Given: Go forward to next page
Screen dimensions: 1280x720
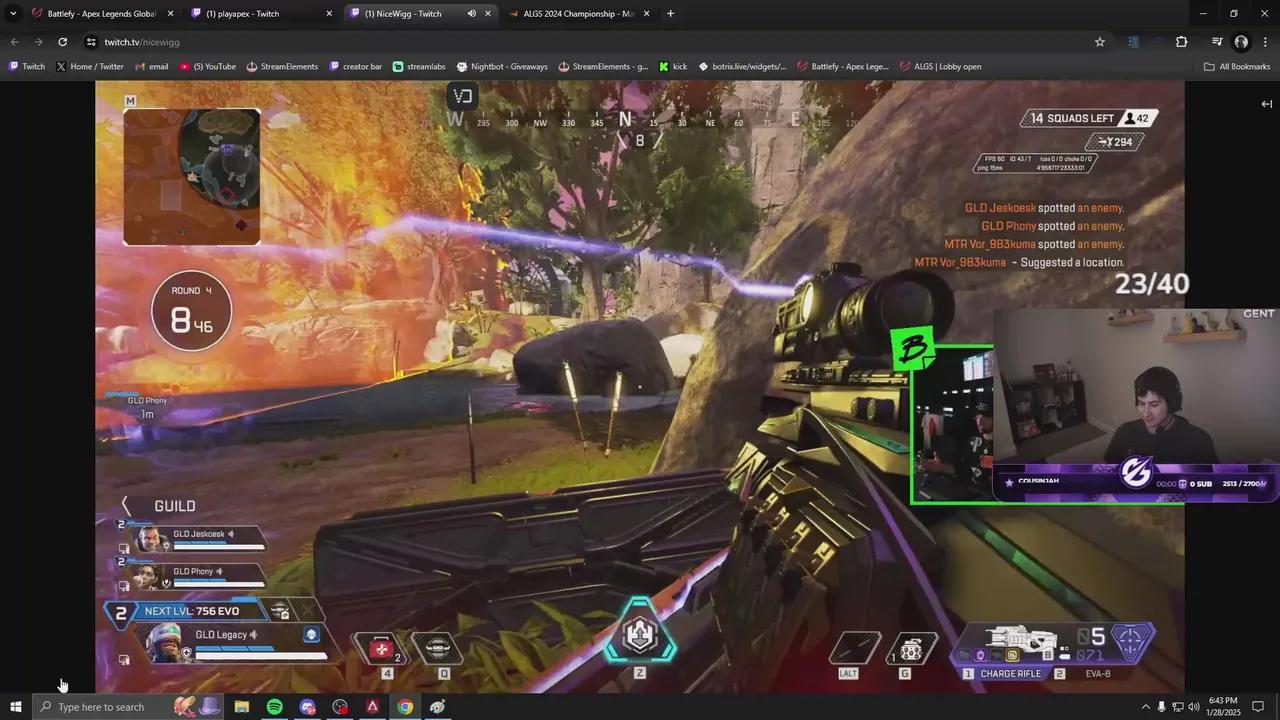Looking at the screenshot, I should click(x=38, y=42).
